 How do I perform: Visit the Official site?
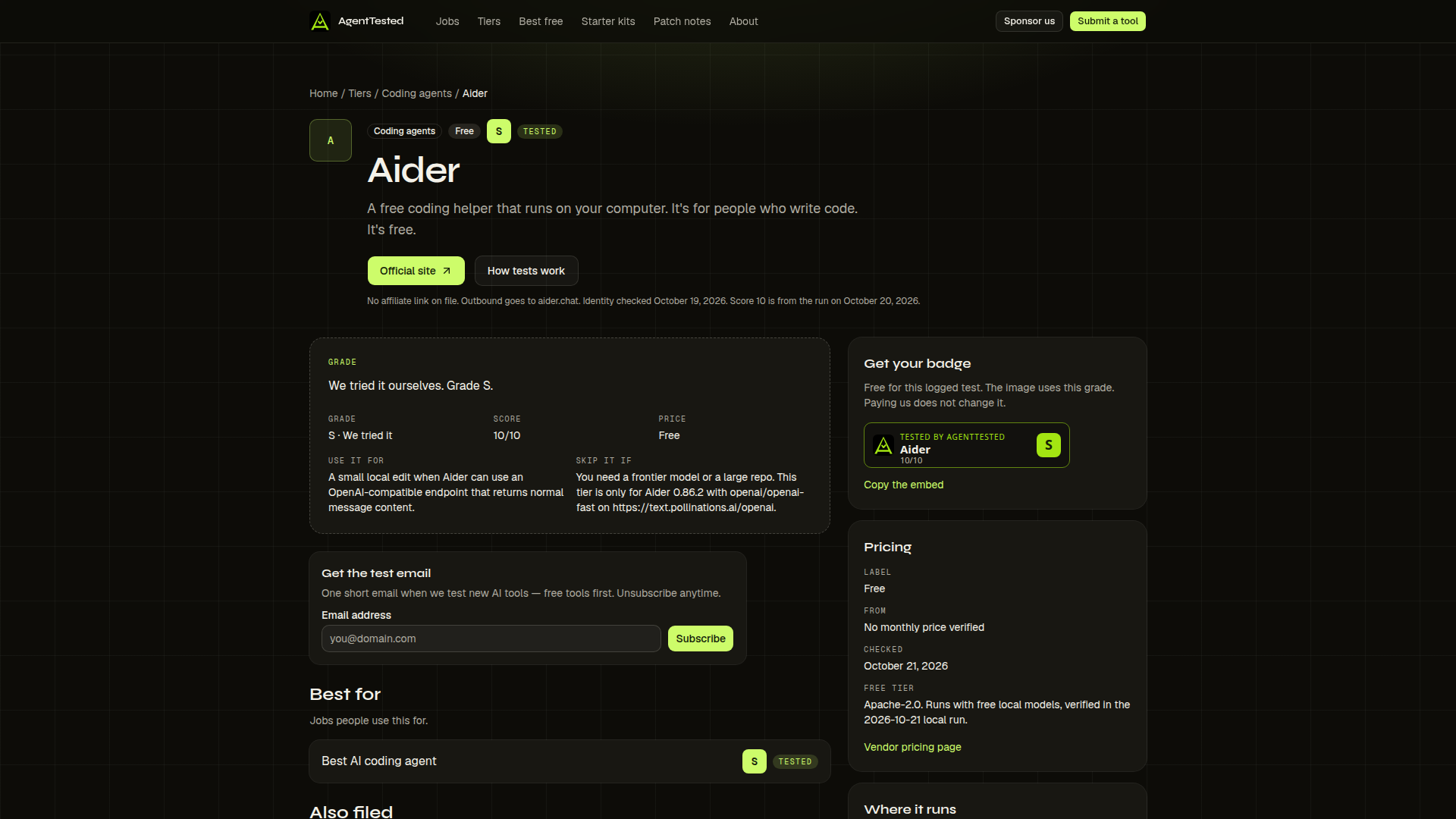click(x=416, y=271)
